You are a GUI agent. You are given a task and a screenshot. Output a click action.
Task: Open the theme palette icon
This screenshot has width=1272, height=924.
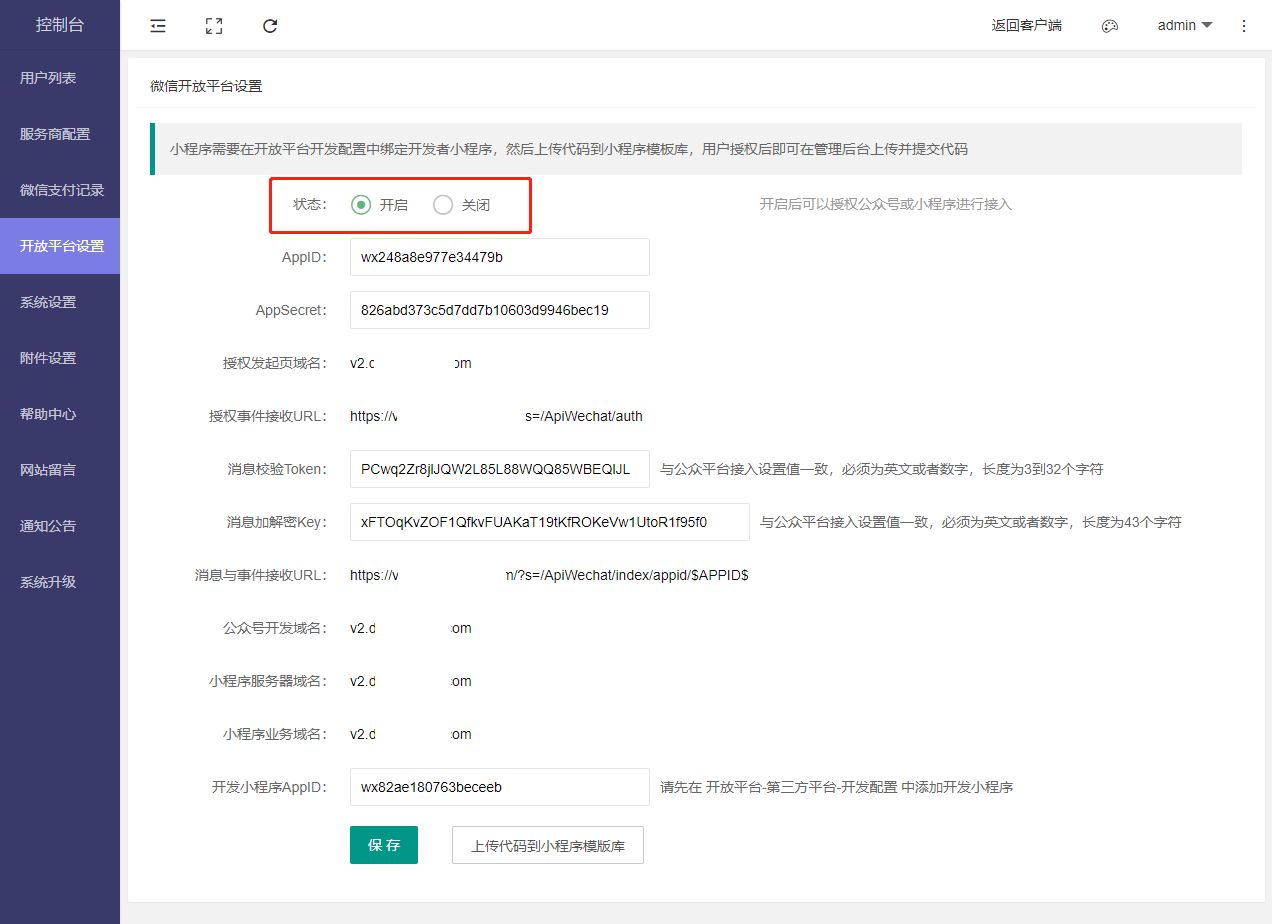click(x=1109, y=26)
